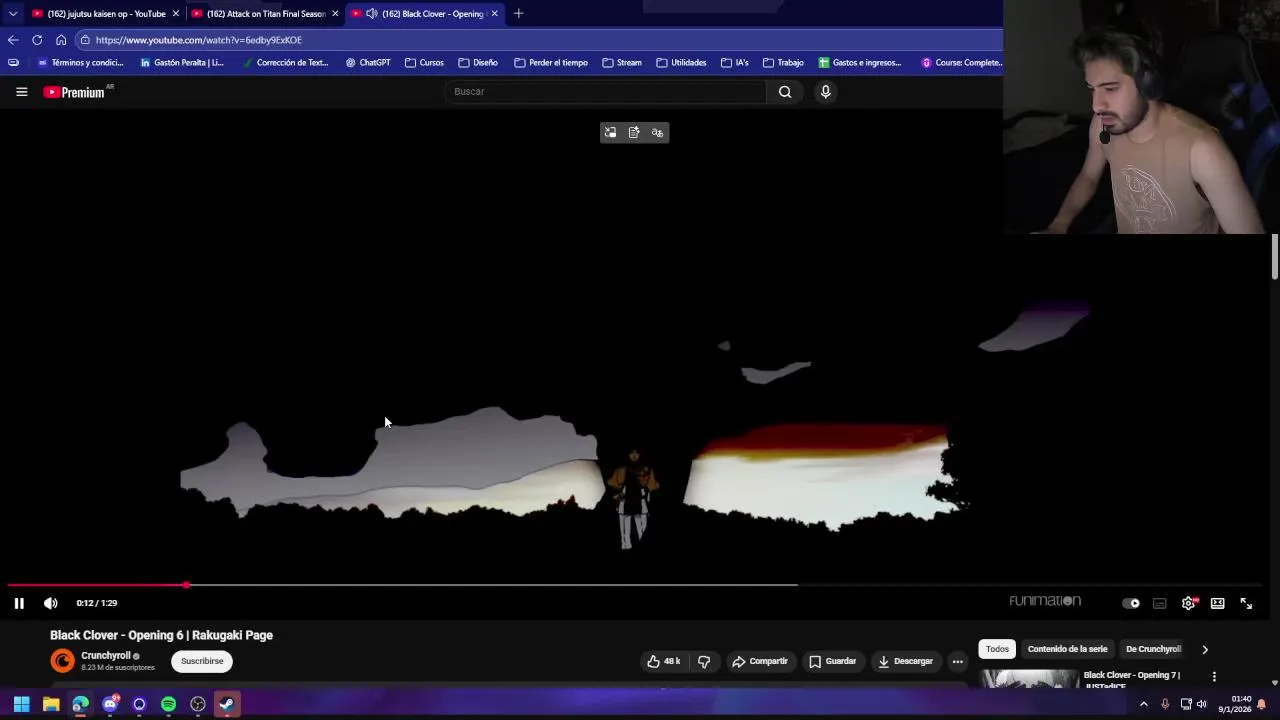Enter fullscreen mode in the player
This screenshot has height=720, width=1280.
pyautogui.click(x=1246, y=603)
